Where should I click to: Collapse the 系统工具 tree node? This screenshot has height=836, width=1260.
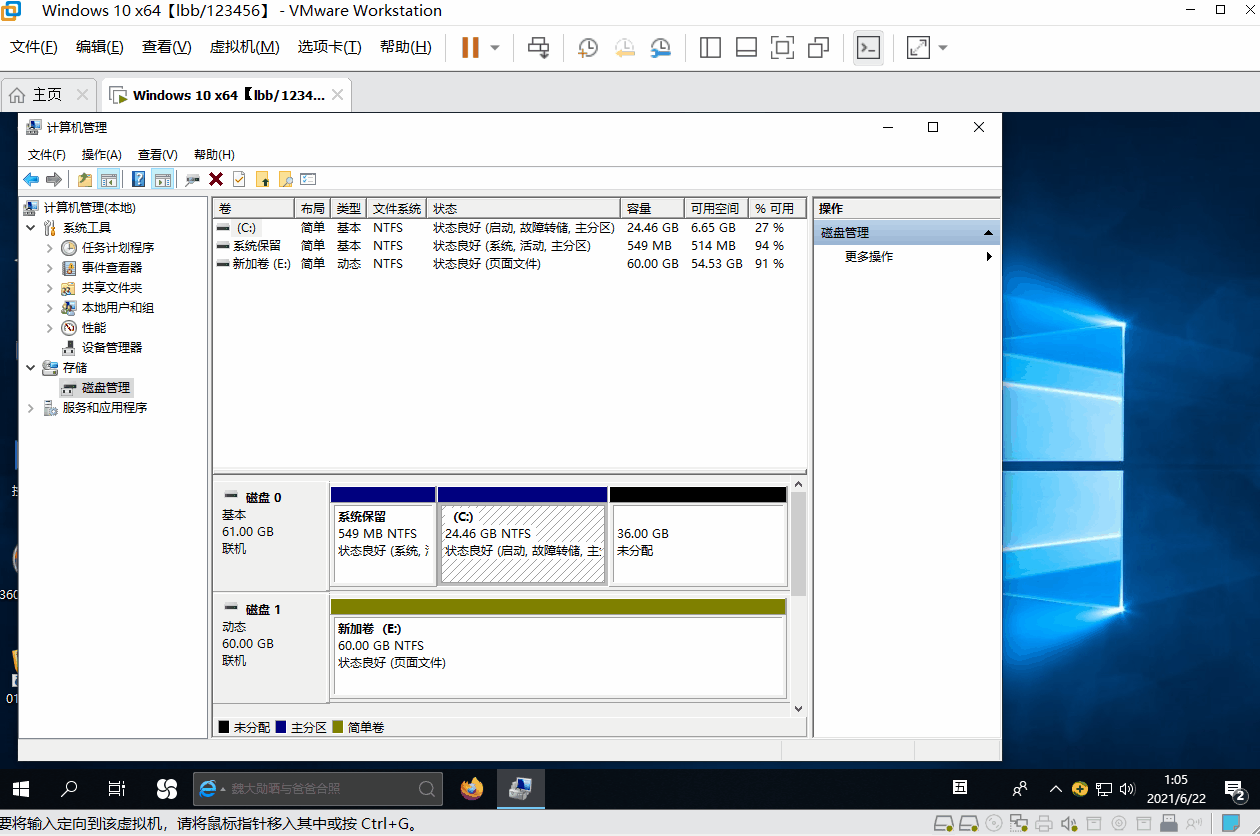(30, 228)
